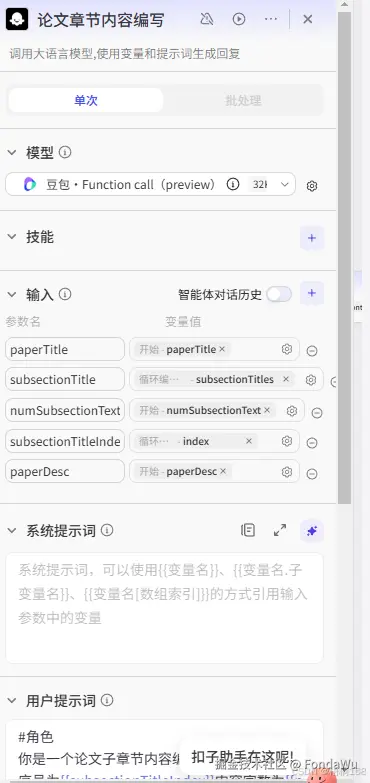The width and height of the screenshot is (370, 783).
Task: Show info tooltip next to 系统提示词
Action: pos(107,530)
